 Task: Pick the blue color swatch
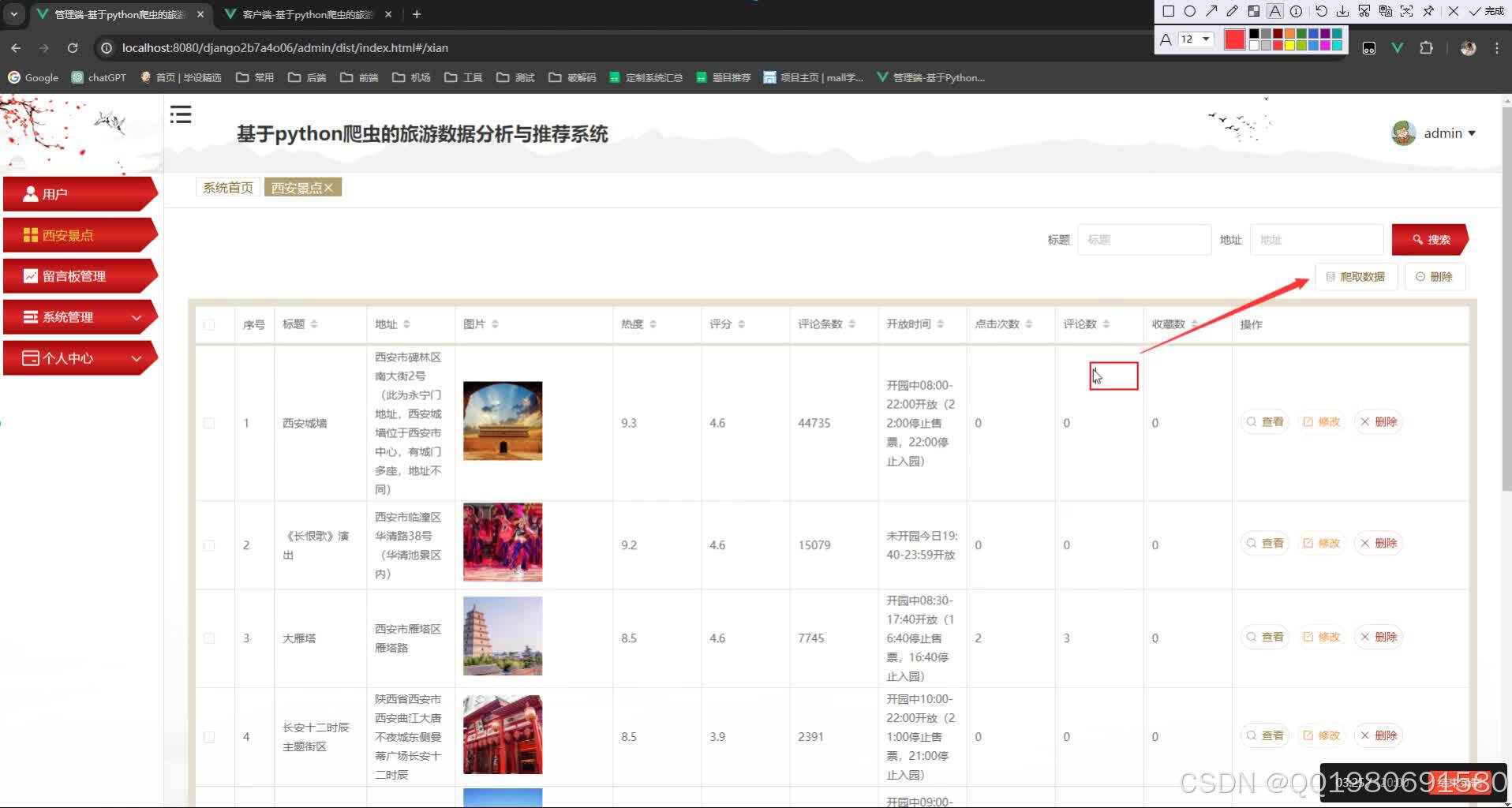pyautogui.click(x=1313, y=34)
